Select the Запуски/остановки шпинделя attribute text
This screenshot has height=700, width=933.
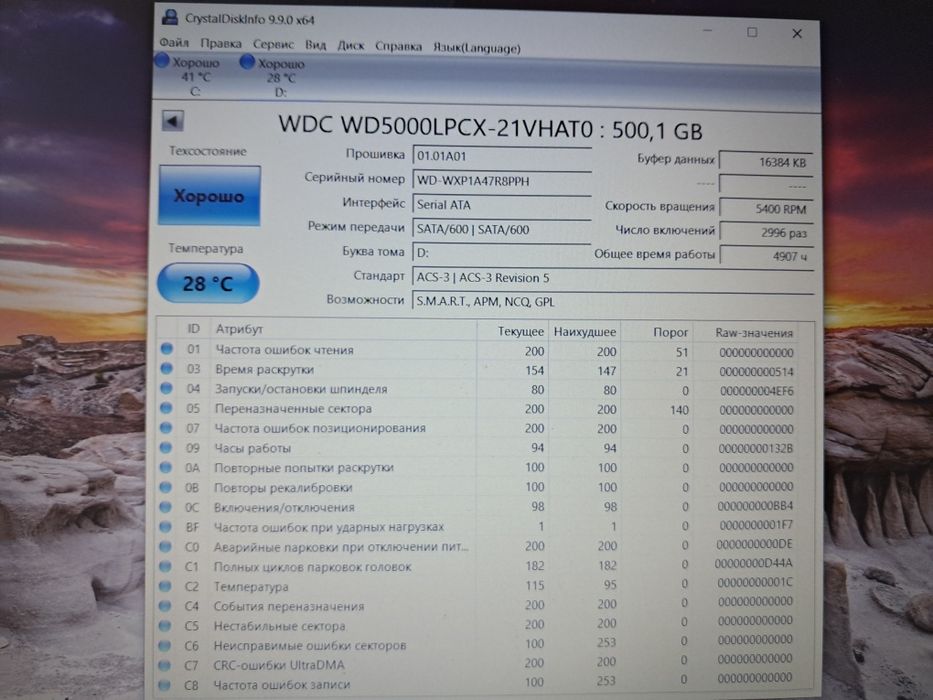301,389
